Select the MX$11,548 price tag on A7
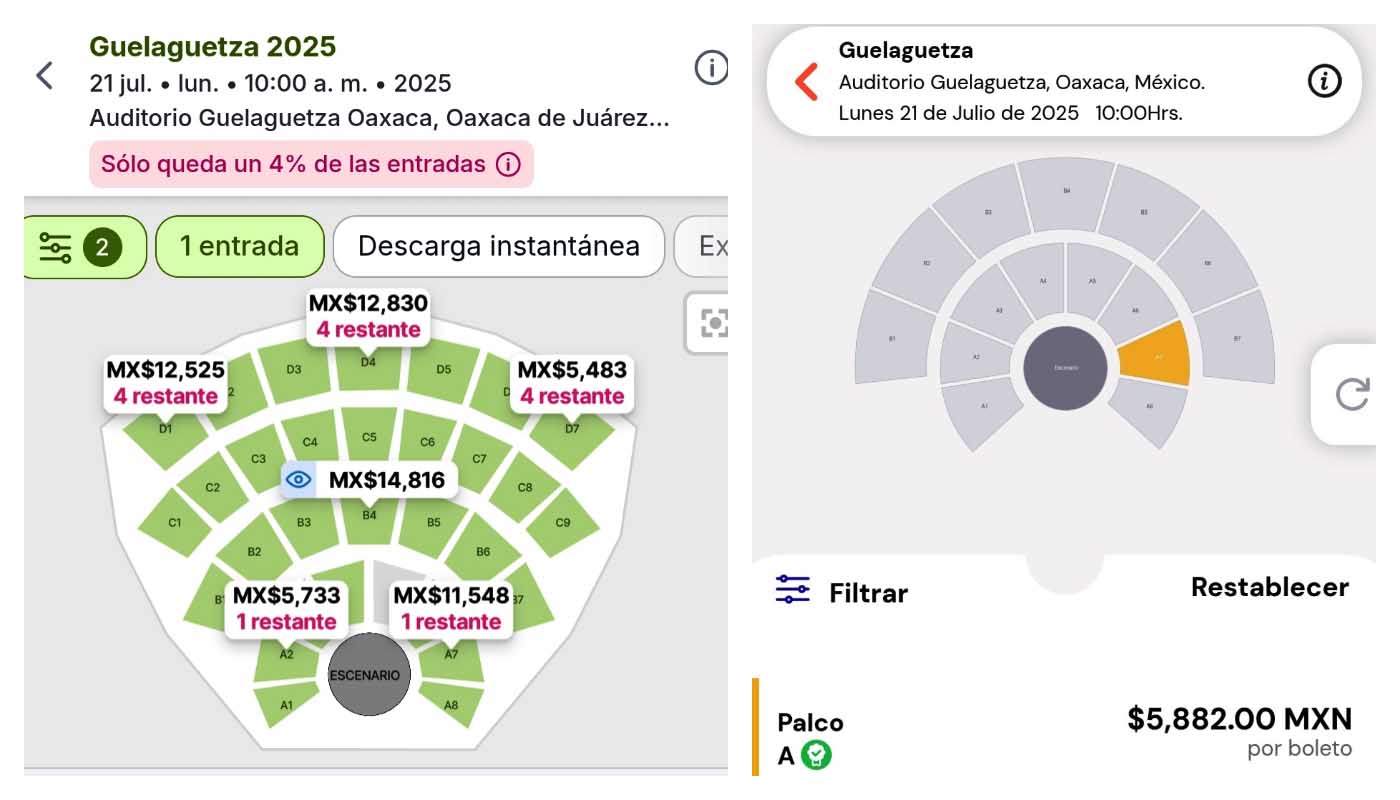This screenshot has height=800, width=1400. pyautogui.click(x=452, y=608)
